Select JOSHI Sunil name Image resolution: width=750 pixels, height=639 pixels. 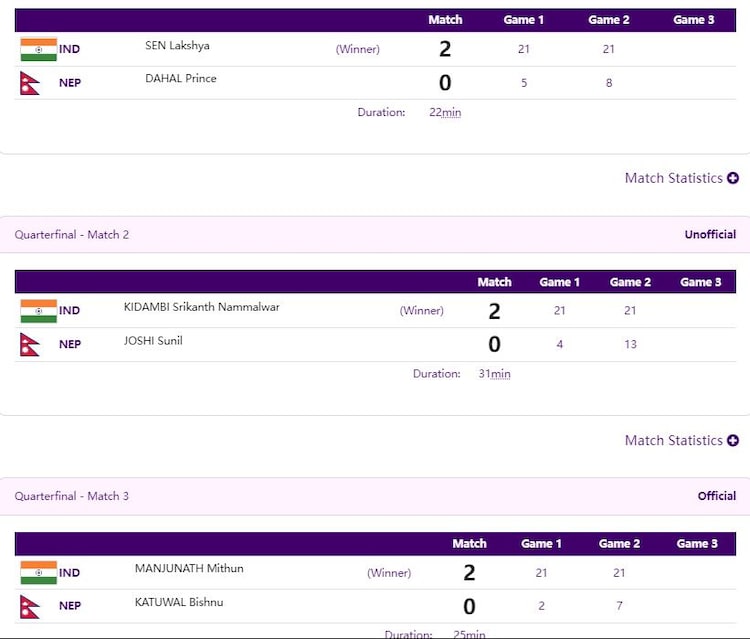[153, 341]
